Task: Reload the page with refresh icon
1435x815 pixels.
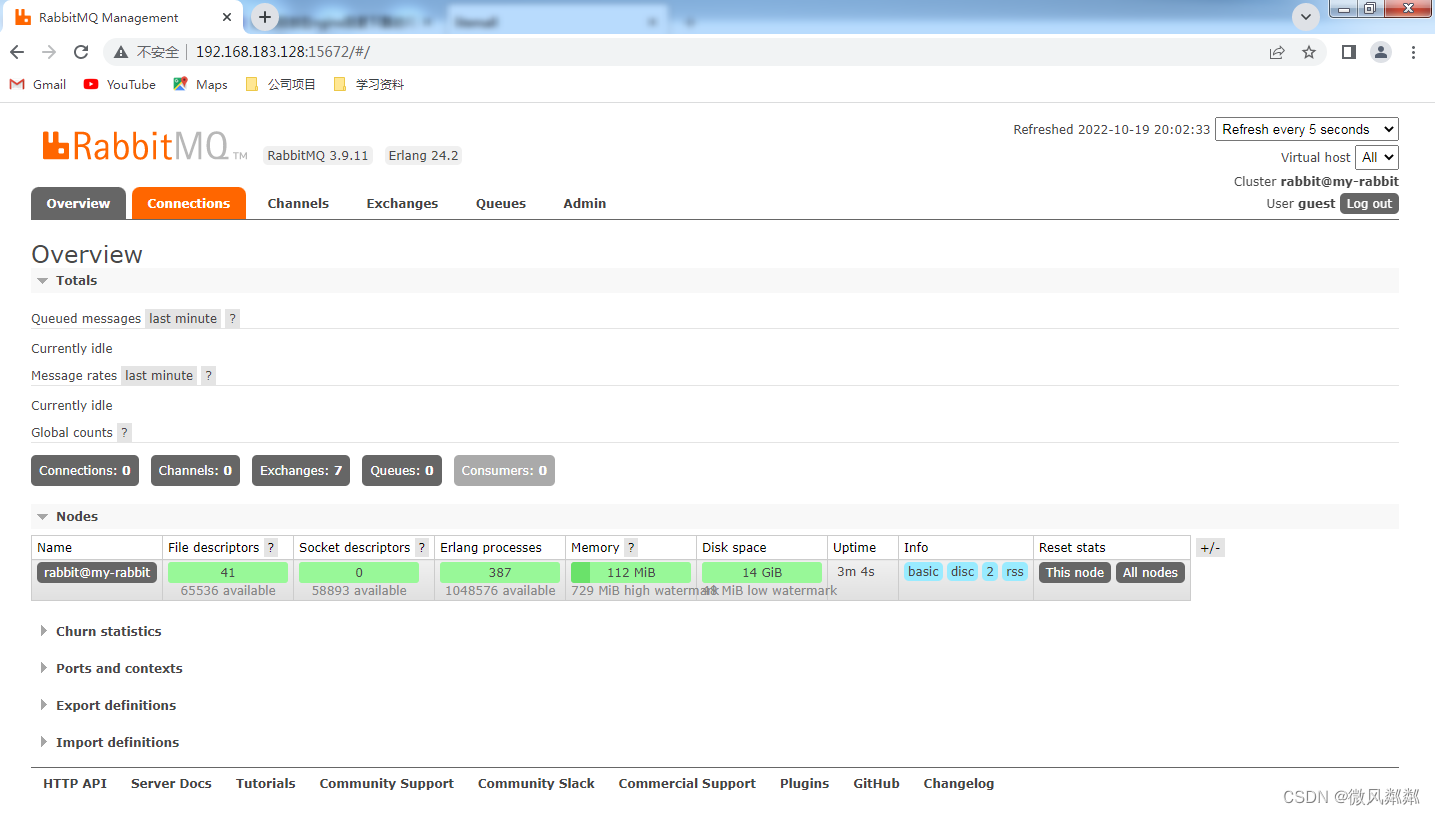Action: tap(82, 52)
